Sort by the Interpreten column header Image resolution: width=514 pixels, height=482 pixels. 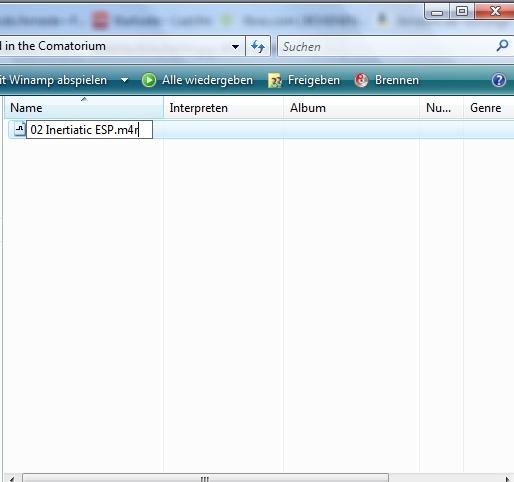coord(224,108)
